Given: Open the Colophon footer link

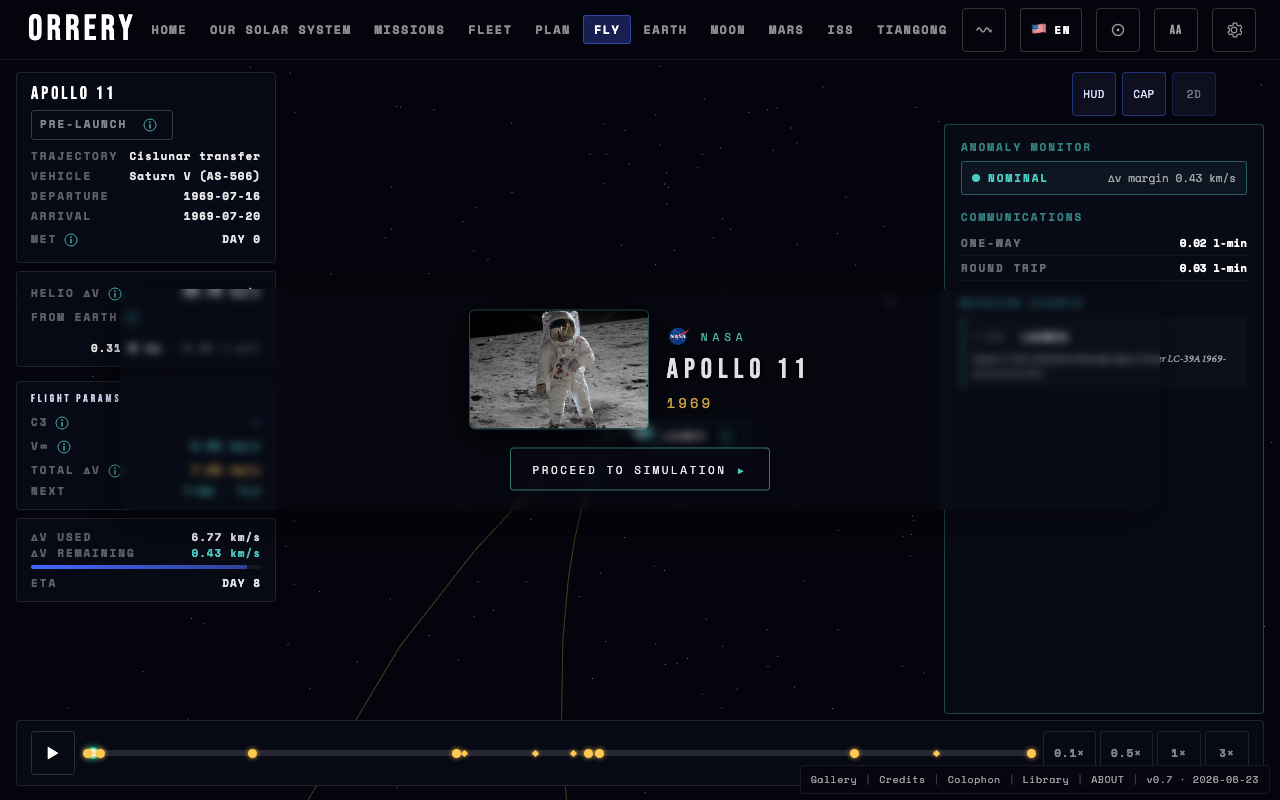Looking at the screenshot, I should [x=974, y=780].
